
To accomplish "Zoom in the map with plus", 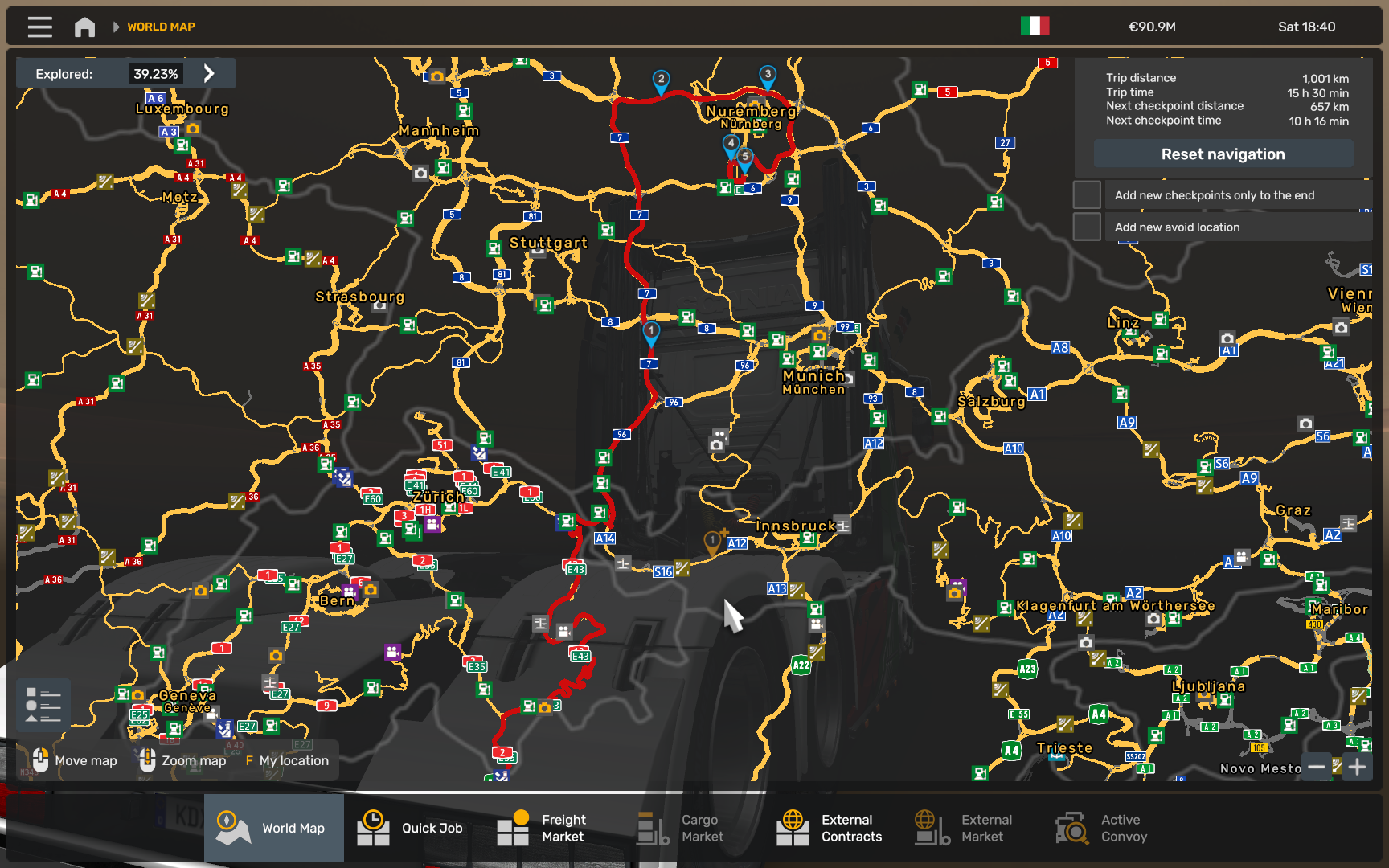I will [1357, 767].
